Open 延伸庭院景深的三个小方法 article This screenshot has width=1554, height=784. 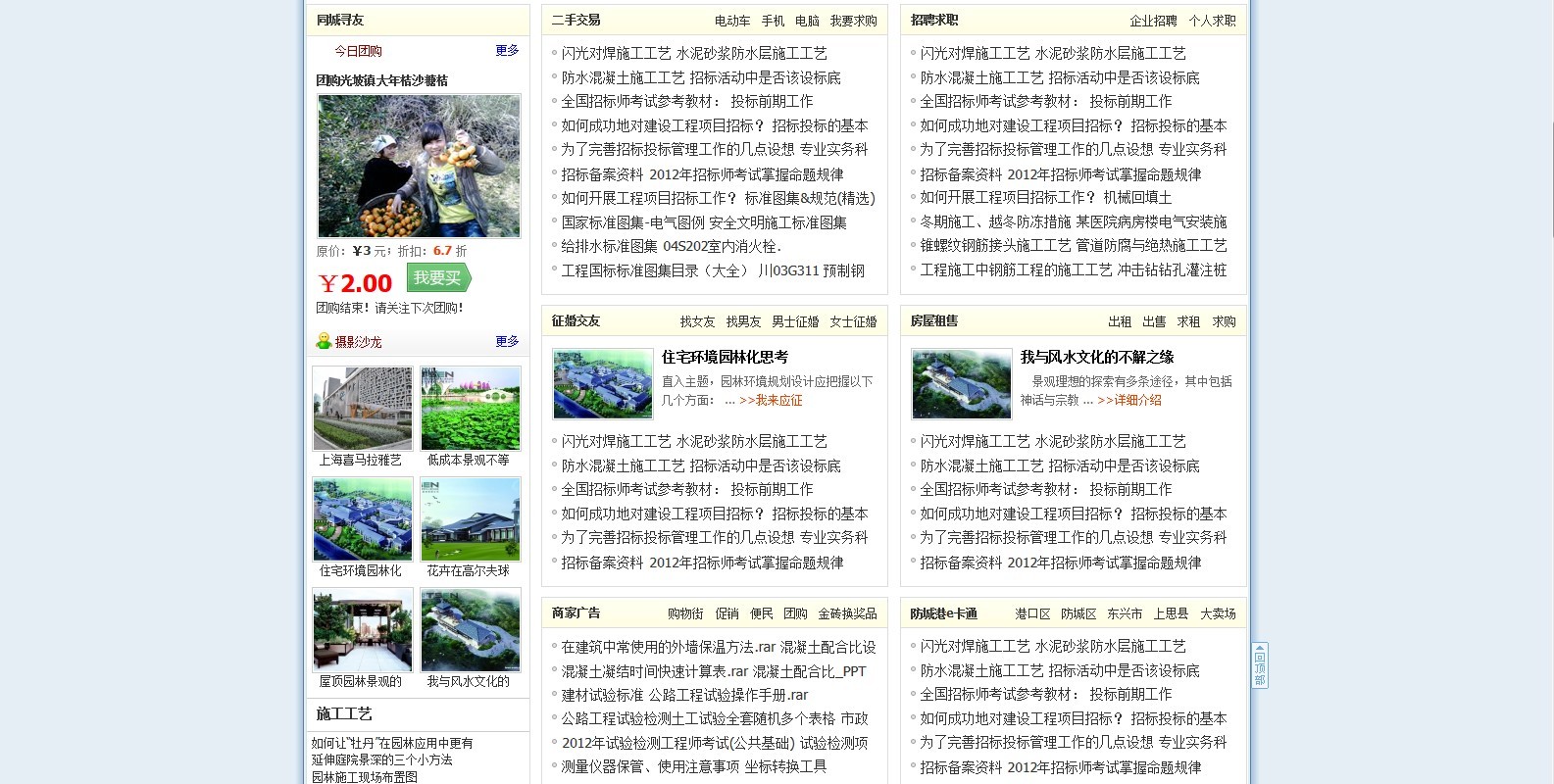coord(382,759)
